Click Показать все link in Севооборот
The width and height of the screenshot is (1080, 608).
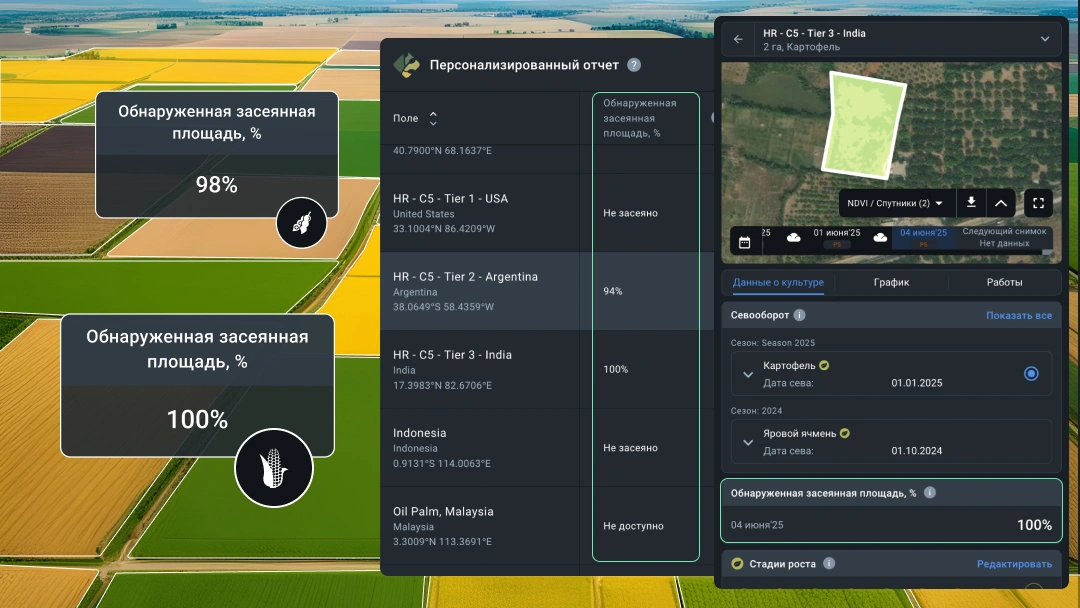[x=1018, y=315]
